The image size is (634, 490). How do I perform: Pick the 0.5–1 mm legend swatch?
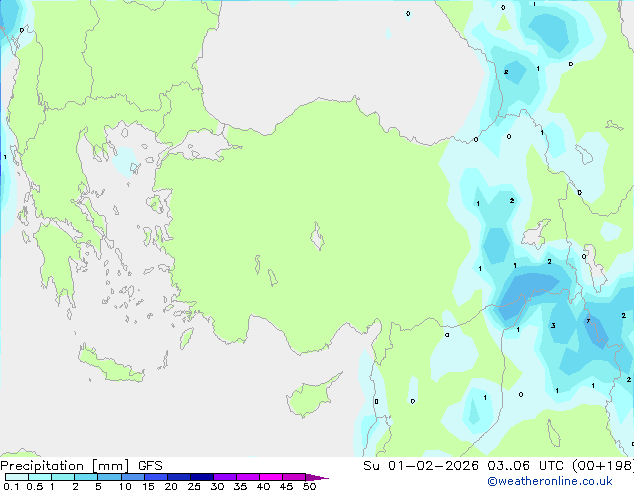(x=40, y=477)
